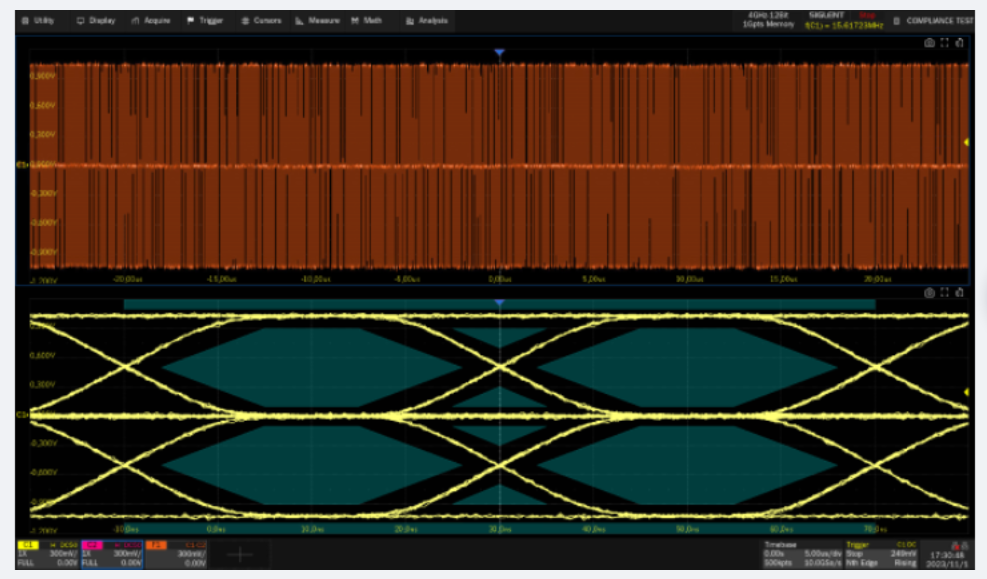Click the Math M icon

point(356,21)
